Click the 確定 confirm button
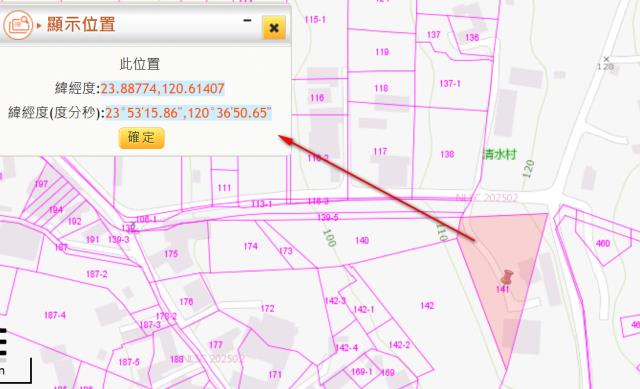Viewport: 640px width, 389px height. (x=142, y=138)
